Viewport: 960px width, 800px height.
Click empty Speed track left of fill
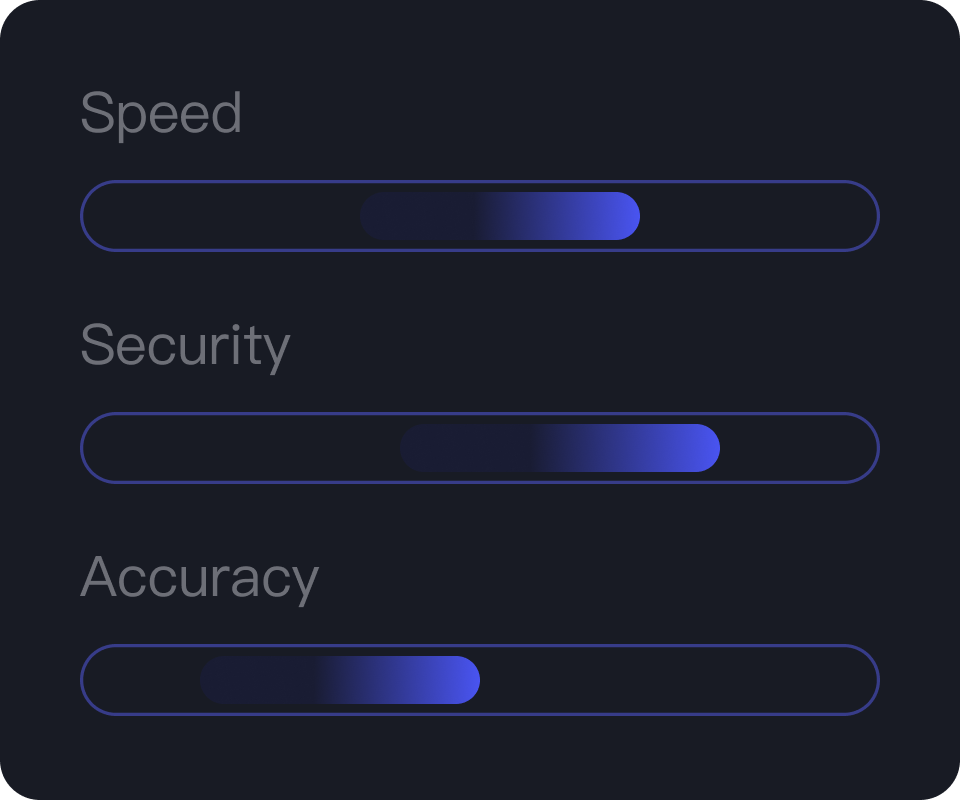pyautogui.click(x=220, y=216)
